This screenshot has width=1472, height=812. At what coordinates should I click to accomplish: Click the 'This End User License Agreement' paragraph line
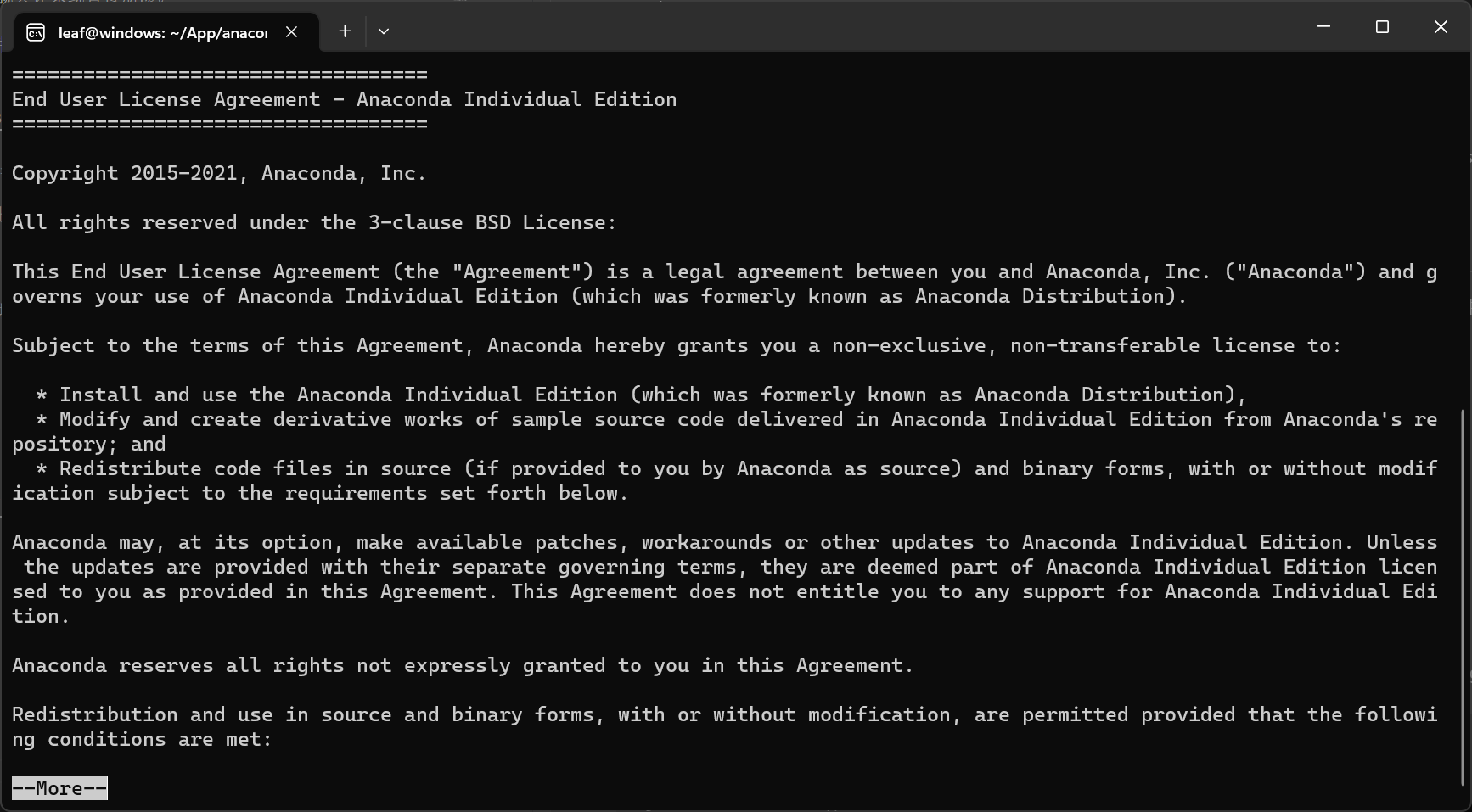724,272
